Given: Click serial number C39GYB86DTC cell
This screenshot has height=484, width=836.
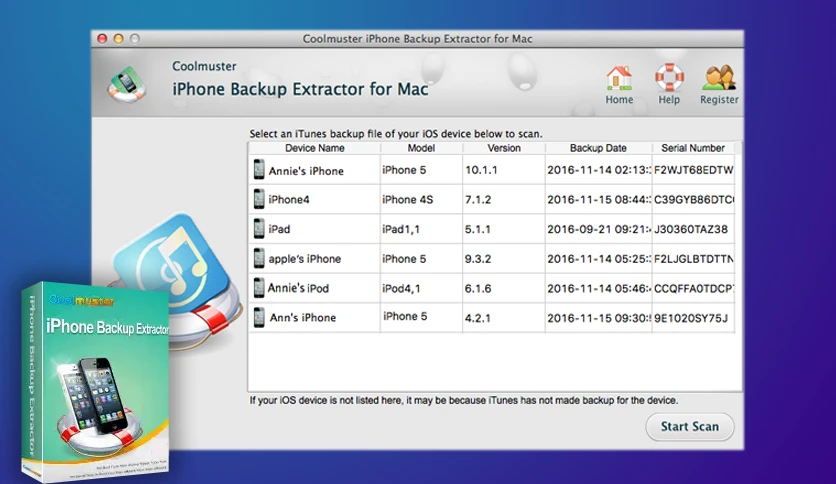Looking at the screenshot, I should click(693, 199).
